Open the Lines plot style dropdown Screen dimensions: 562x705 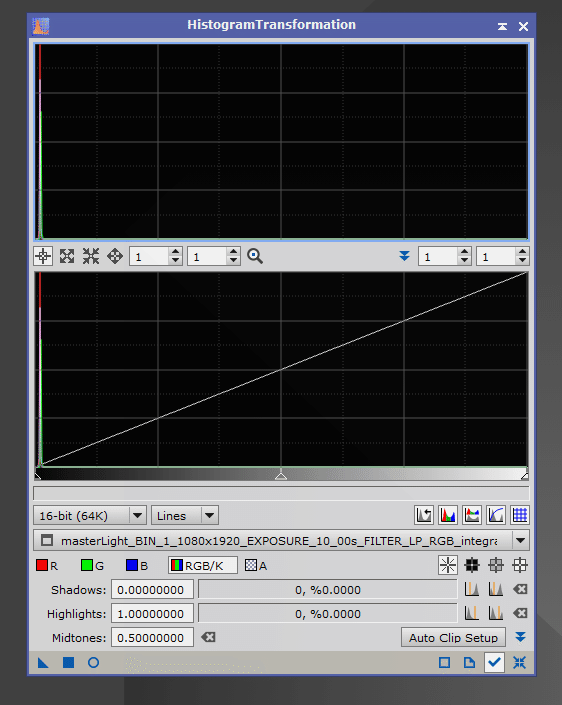click(x=185, y=515)
